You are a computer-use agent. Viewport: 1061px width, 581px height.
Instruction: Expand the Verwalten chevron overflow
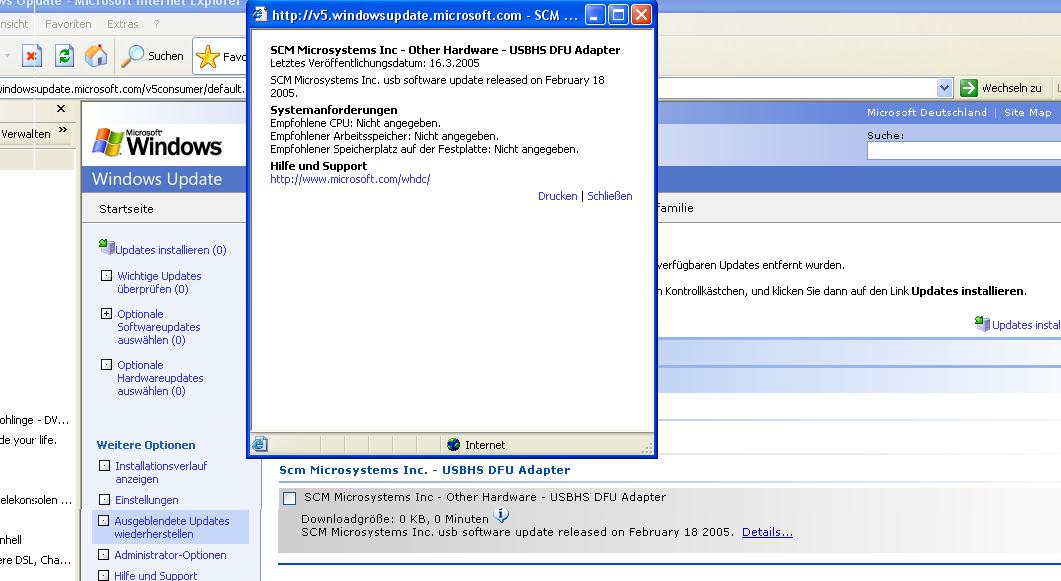click(x=63, y=130)
